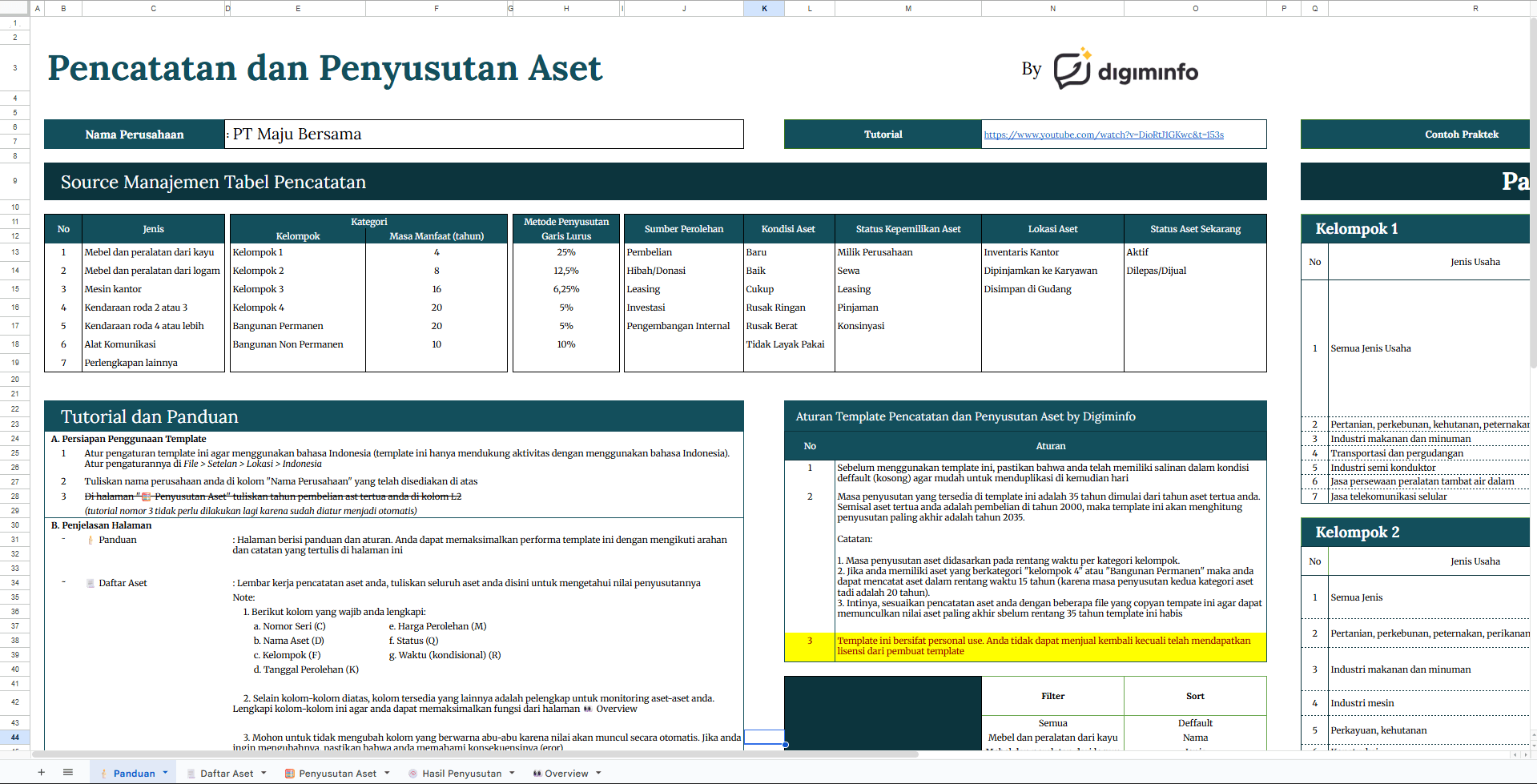Select the Perlengkapan lainnya cell
1537x784 pixels.
pos(153,363)
